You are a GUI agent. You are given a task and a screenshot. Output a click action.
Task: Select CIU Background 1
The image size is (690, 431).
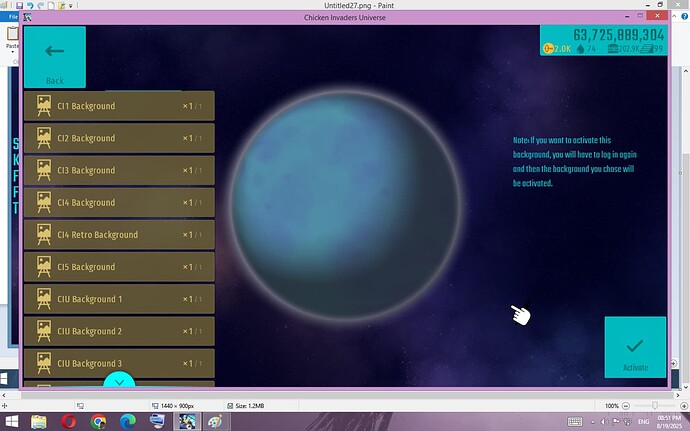pos(119,299)
